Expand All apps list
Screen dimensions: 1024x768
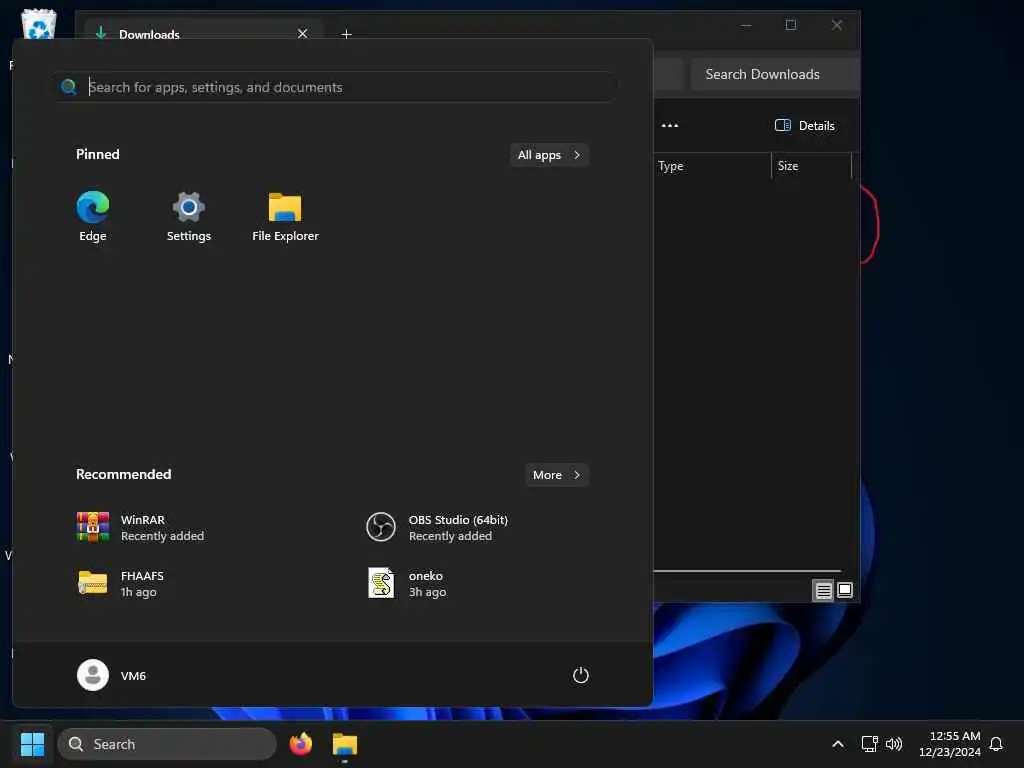click(549, 155)
